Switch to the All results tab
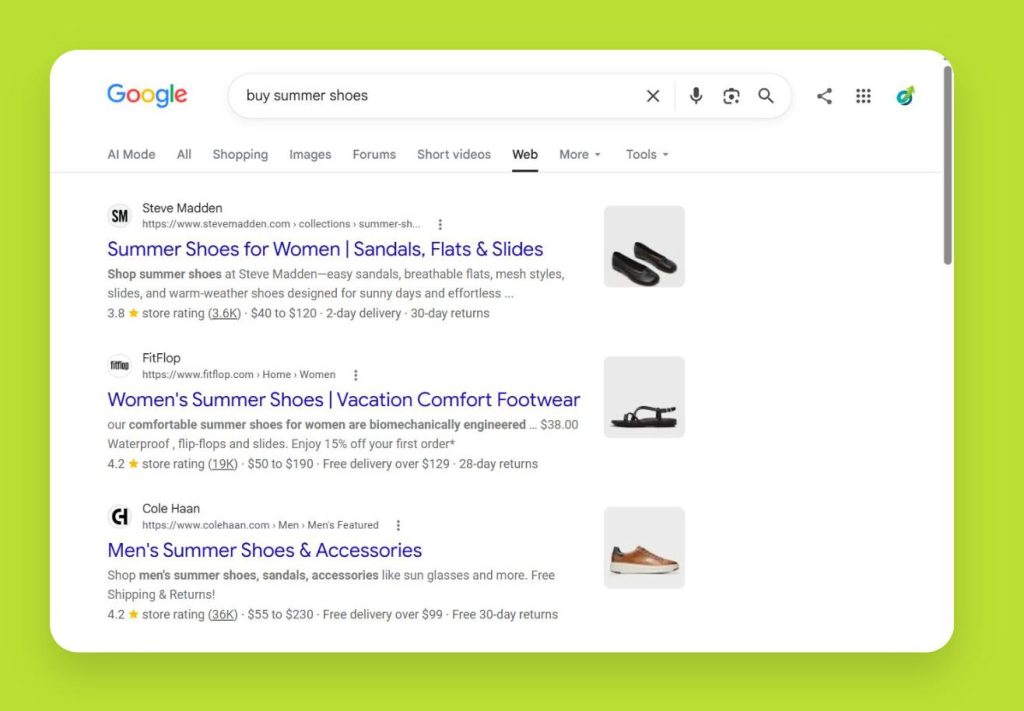 (184, 155)
